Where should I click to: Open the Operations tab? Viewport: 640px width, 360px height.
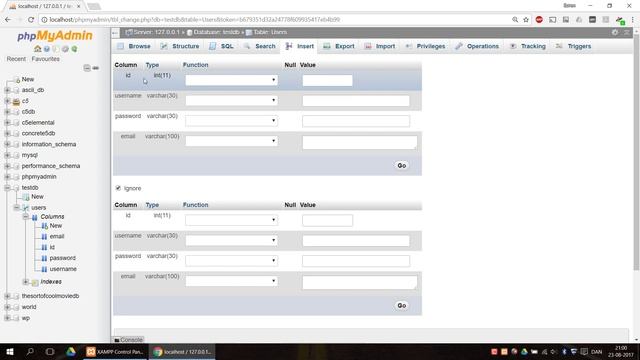pos(477,47)
